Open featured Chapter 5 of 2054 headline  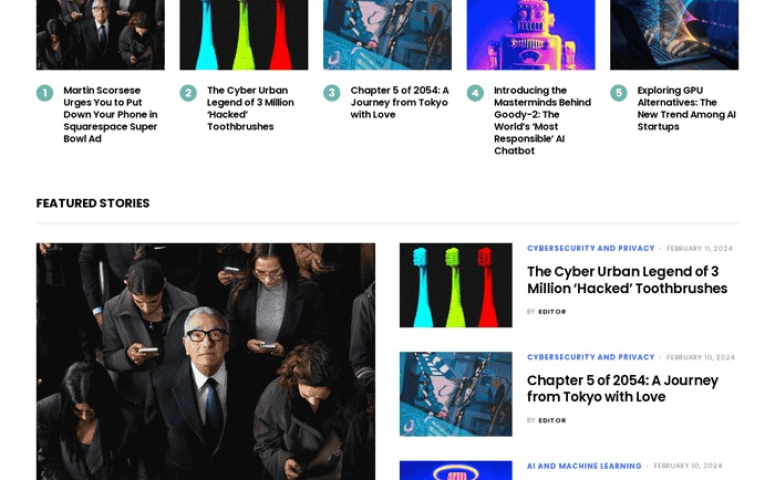click(622, 389)
